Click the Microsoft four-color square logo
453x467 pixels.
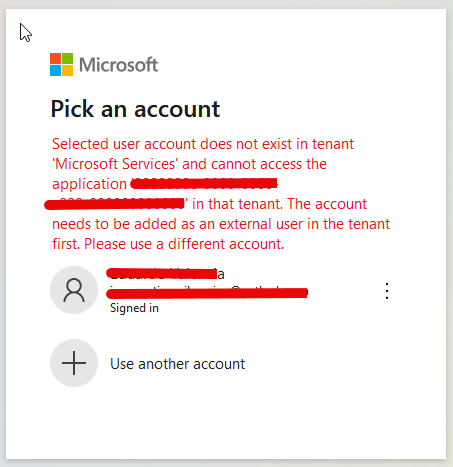point(61,65)
